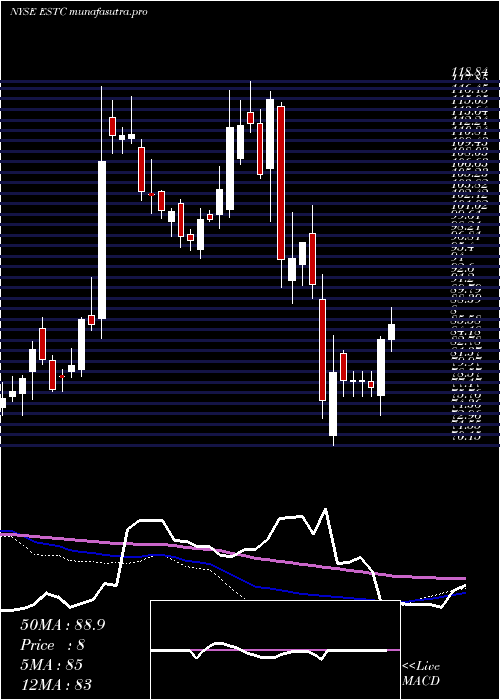Image resolution: width=500 pixels, height=700 pixels.
Task: Click the 'MACD' label
Action: point(421,681)
